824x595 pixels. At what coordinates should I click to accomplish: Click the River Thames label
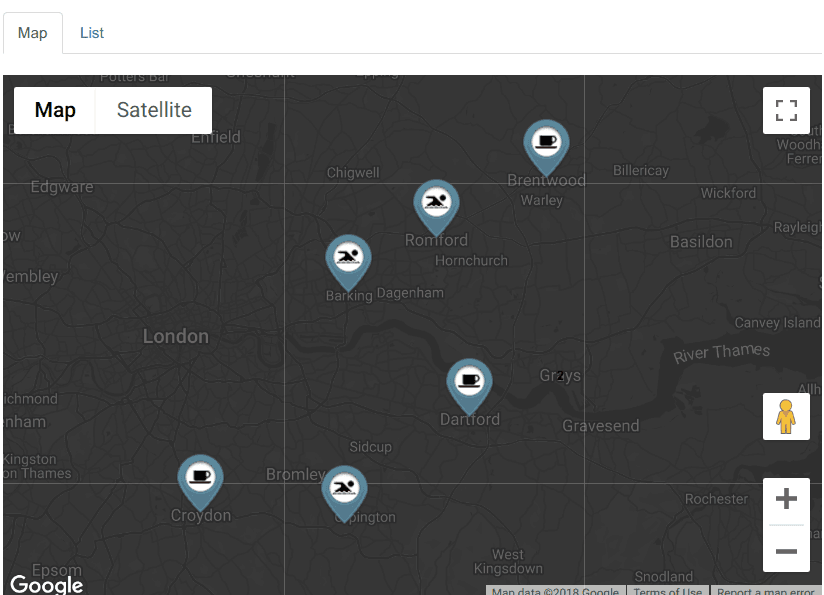[x=722, y=353]
